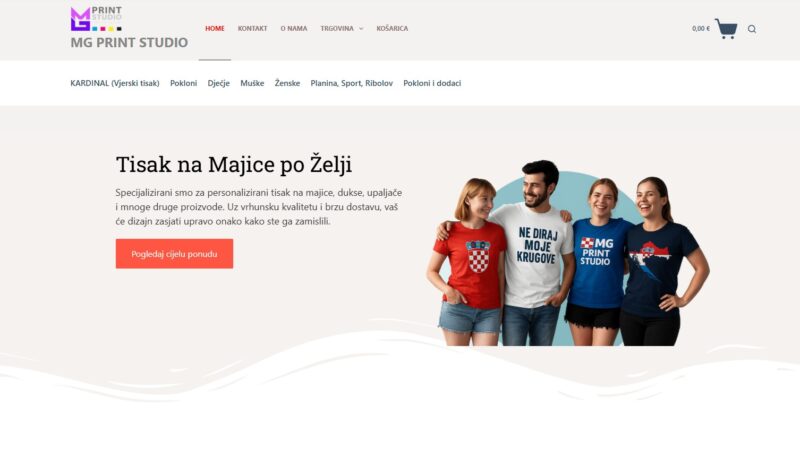
Task: Open the shopping cart icon
Action: (x=726, y=29)
